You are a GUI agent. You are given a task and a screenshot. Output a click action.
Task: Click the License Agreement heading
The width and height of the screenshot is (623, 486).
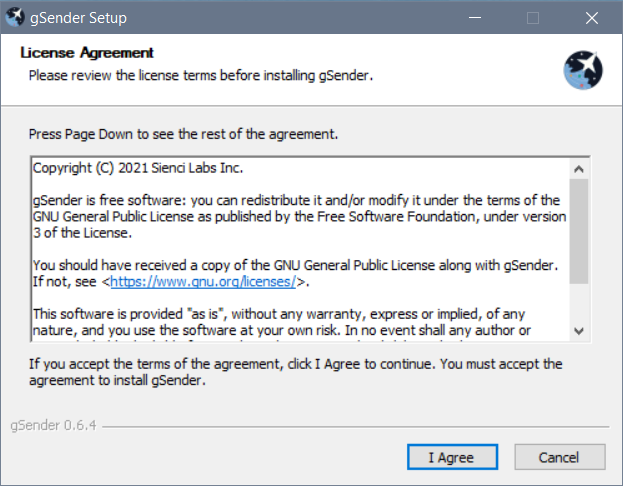[87, 52]
